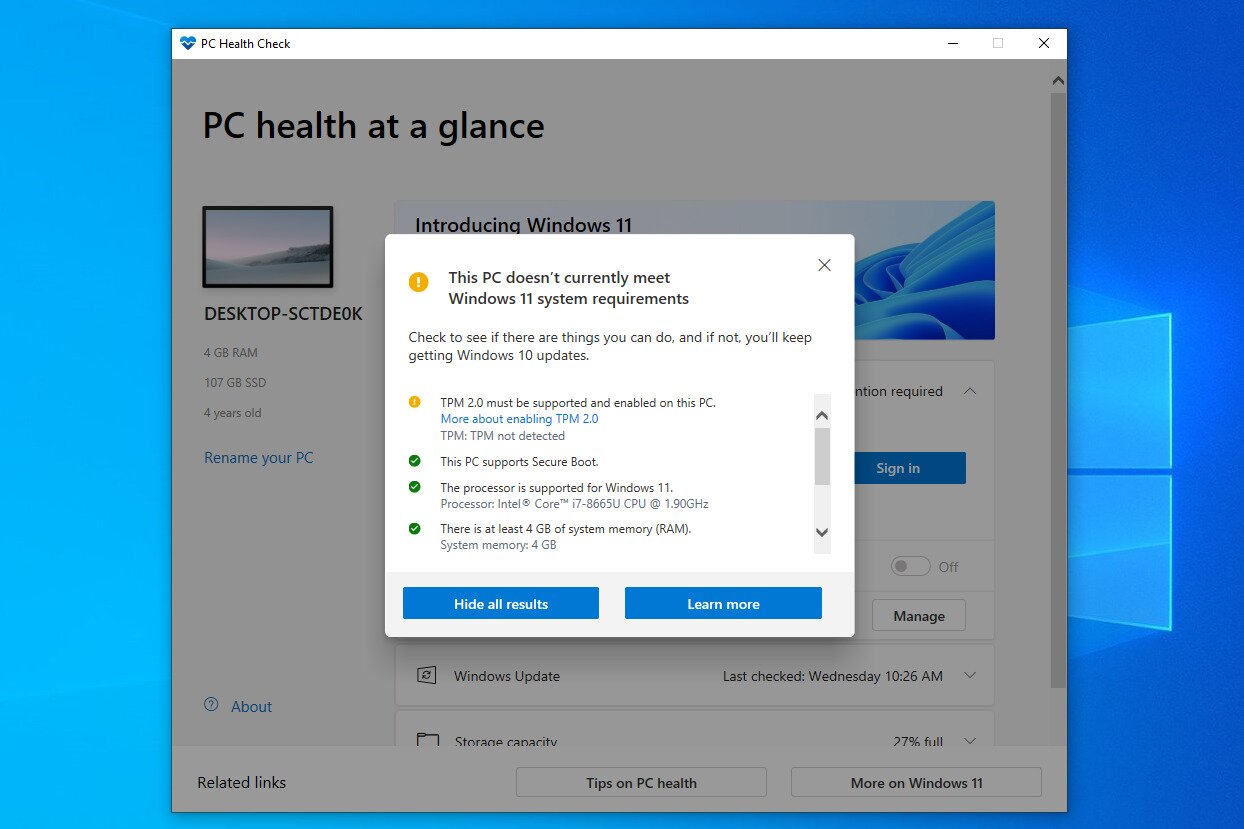
Task: Click Hide all results button
Action: pos(501,604)
